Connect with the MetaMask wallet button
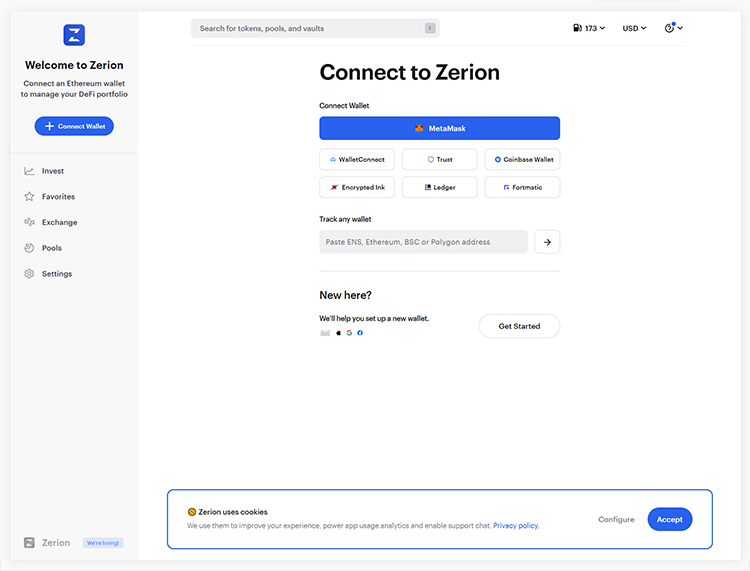This screenshot has height=571, width=750. pos(439,128)
